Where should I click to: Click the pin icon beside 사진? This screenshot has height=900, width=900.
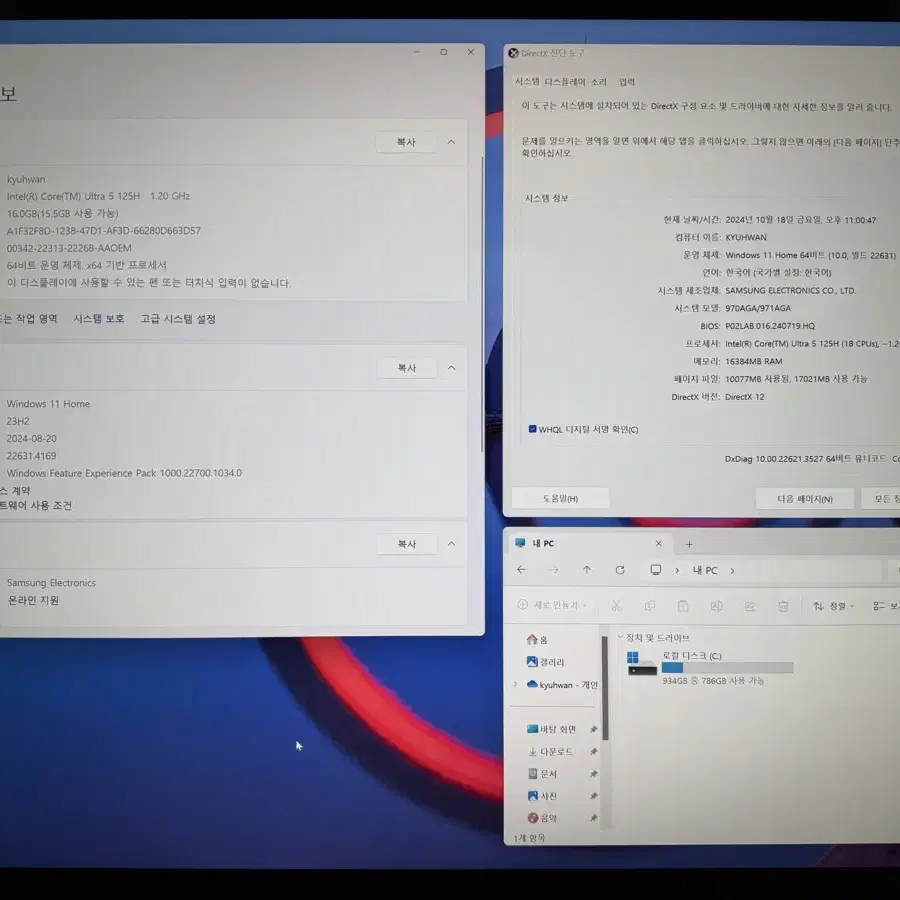pyautogui.click(x=593, y=796)
